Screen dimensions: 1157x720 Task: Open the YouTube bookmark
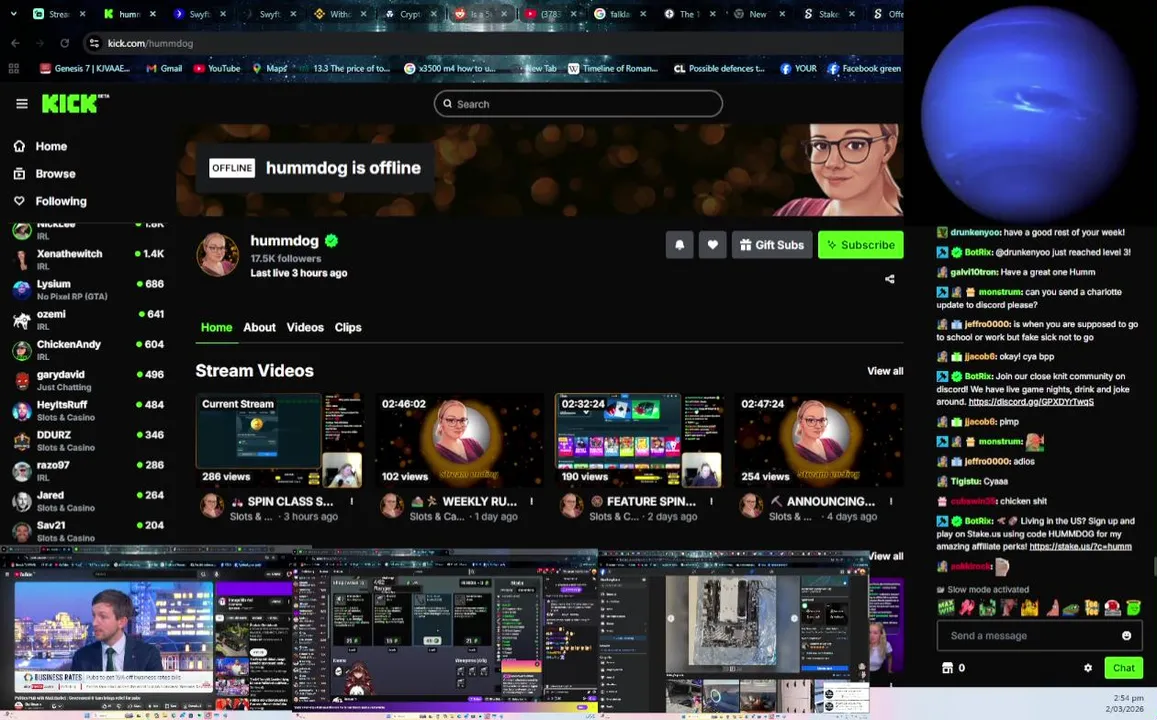coord(217,69)
